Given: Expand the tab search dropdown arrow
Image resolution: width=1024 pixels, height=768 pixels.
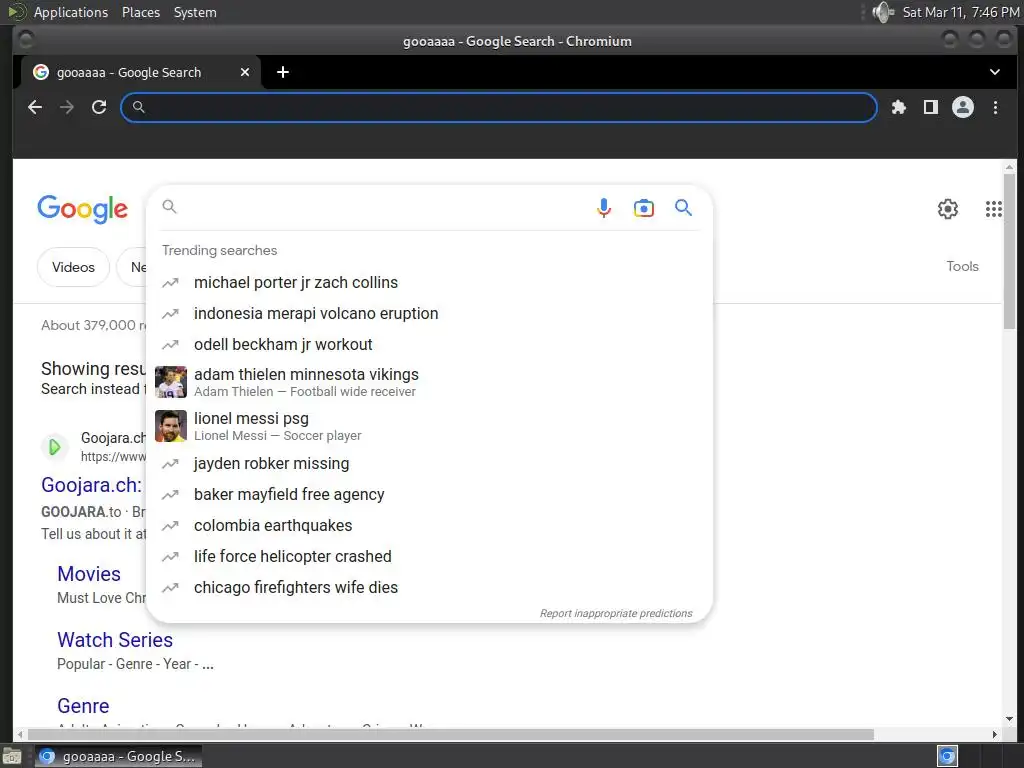Looking at the screenshot, I should pos(995,72).
